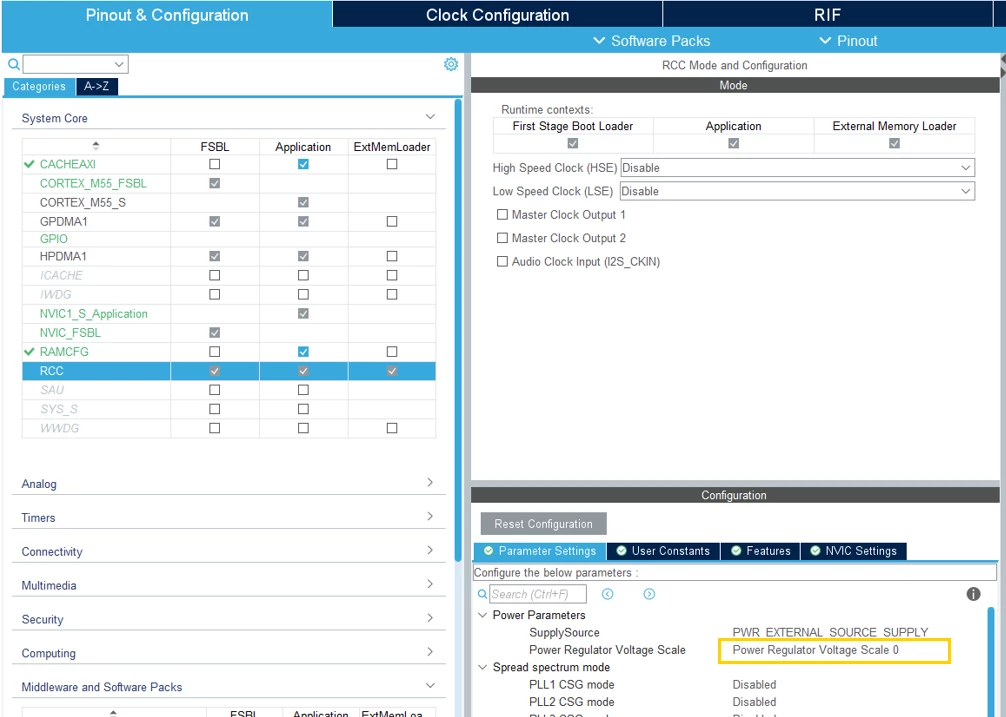Open High Speed Clock (HSE) dropdown
The height and width of the screenshot is (717, 1006).
(x=797, y=167)
